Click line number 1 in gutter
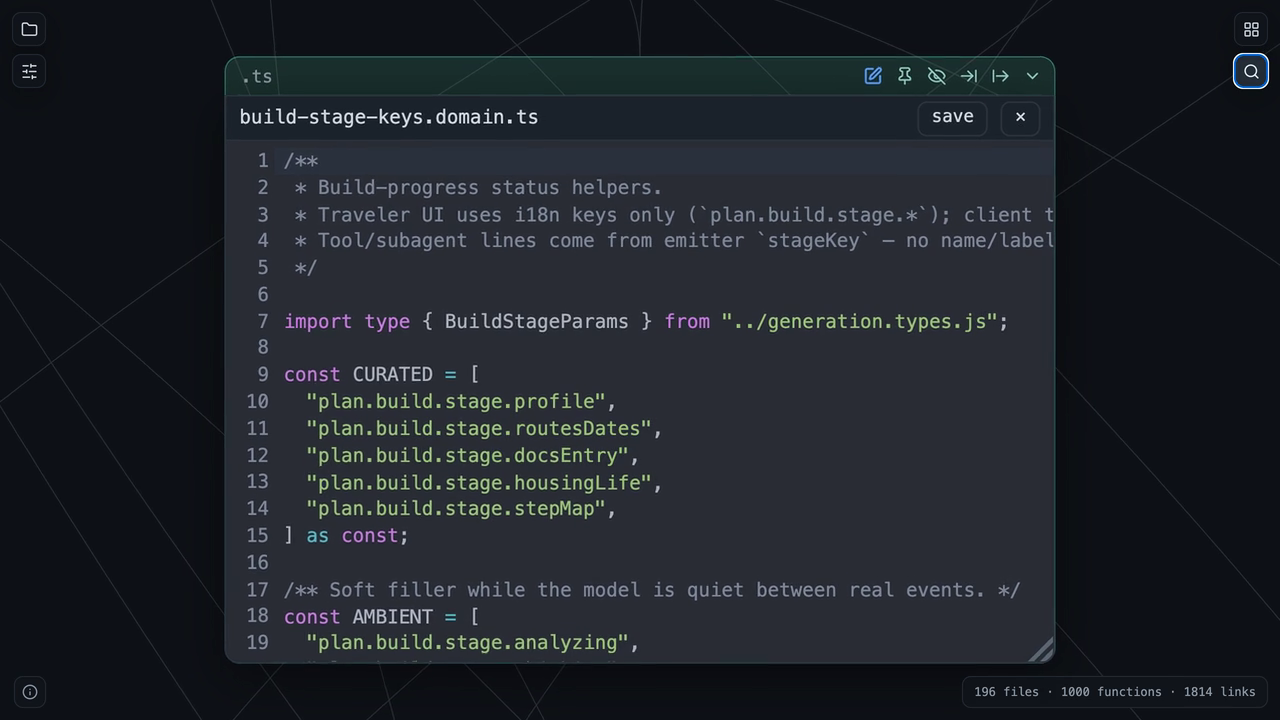Viewport: 1280px width, 720px height. 263,161
